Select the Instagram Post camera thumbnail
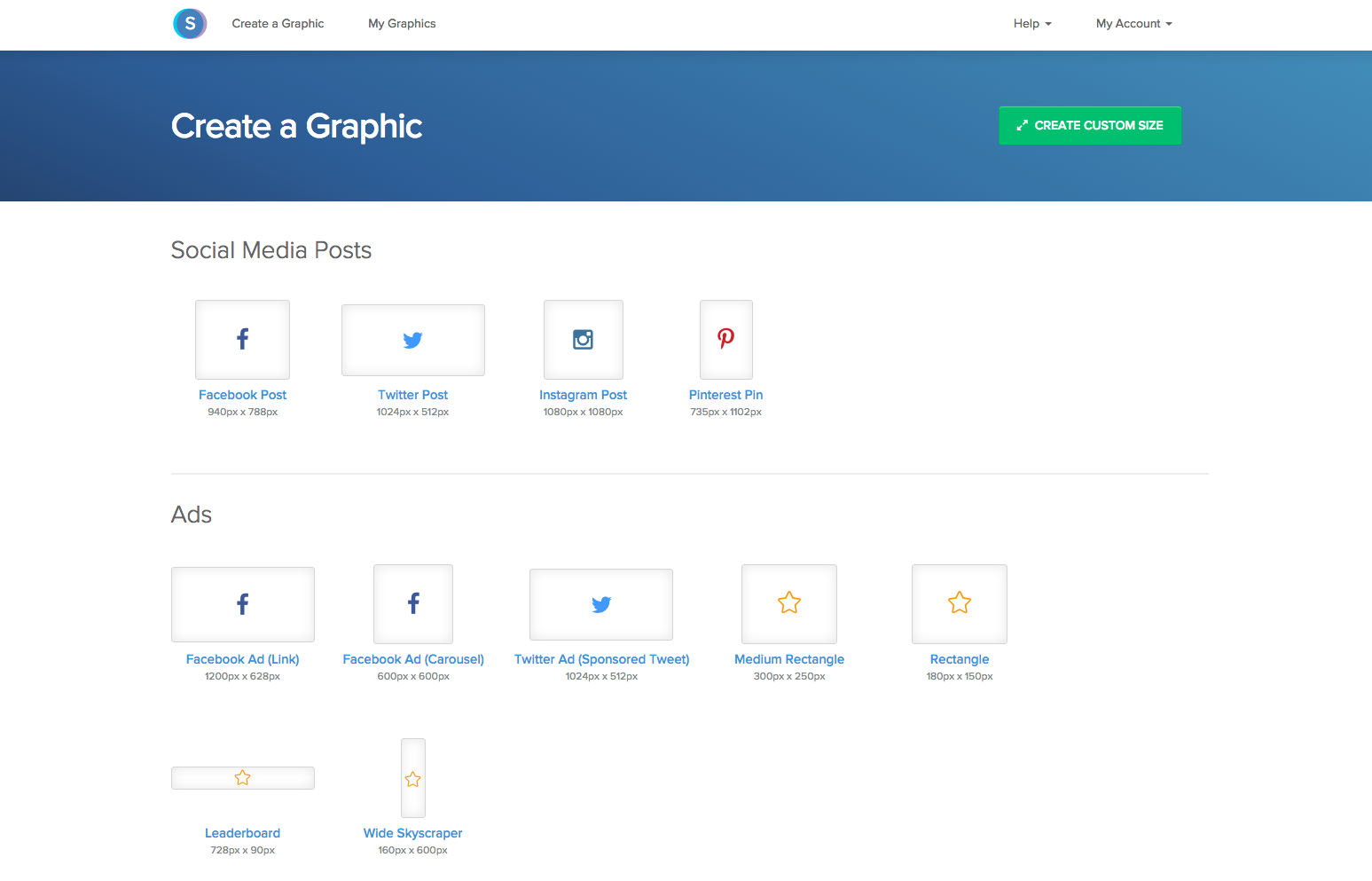Image resolution: width=1372 pixels, height=881 pixels. (584, 340)
